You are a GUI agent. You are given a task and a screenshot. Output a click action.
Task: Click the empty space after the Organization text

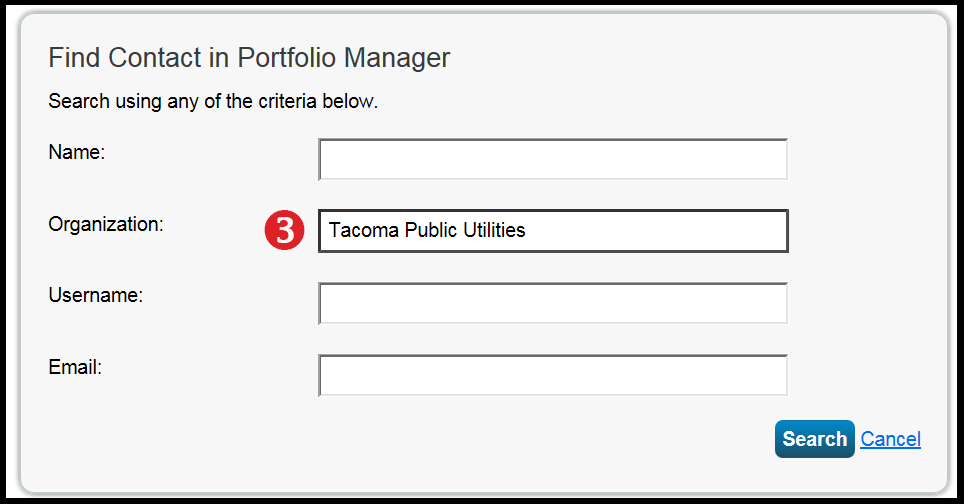(x=655, y=231)
